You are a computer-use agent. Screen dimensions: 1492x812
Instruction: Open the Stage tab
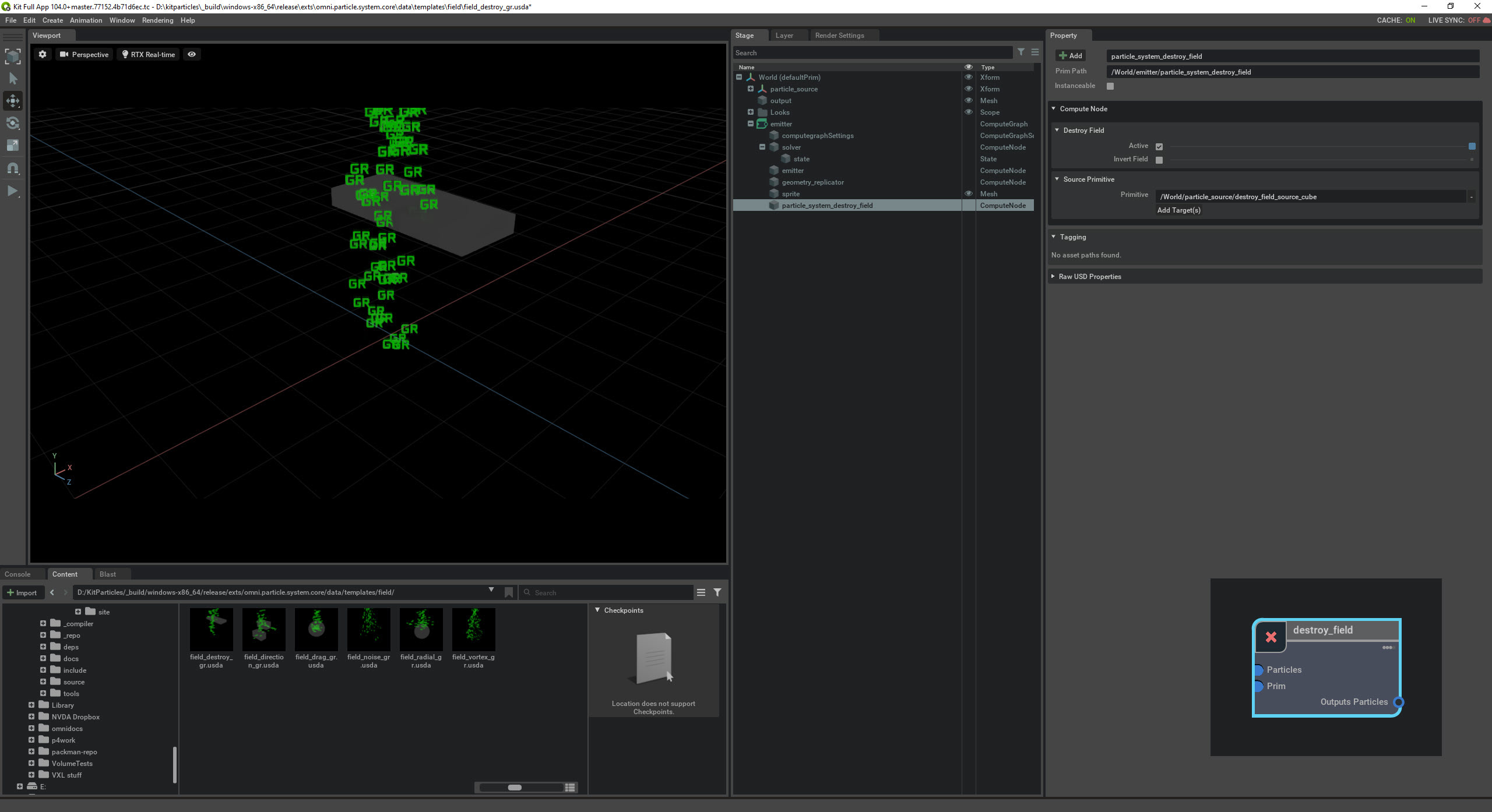745,35
